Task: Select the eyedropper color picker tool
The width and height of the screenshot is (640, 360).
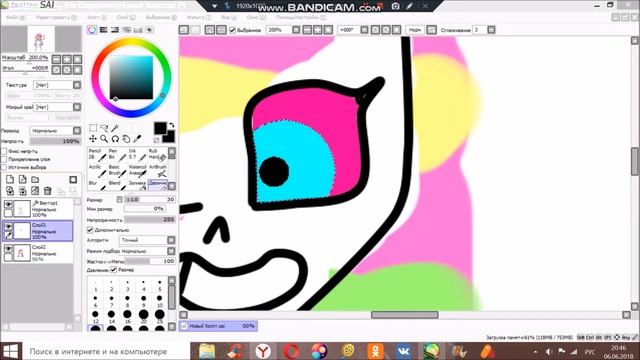Action: click(137, 139)
